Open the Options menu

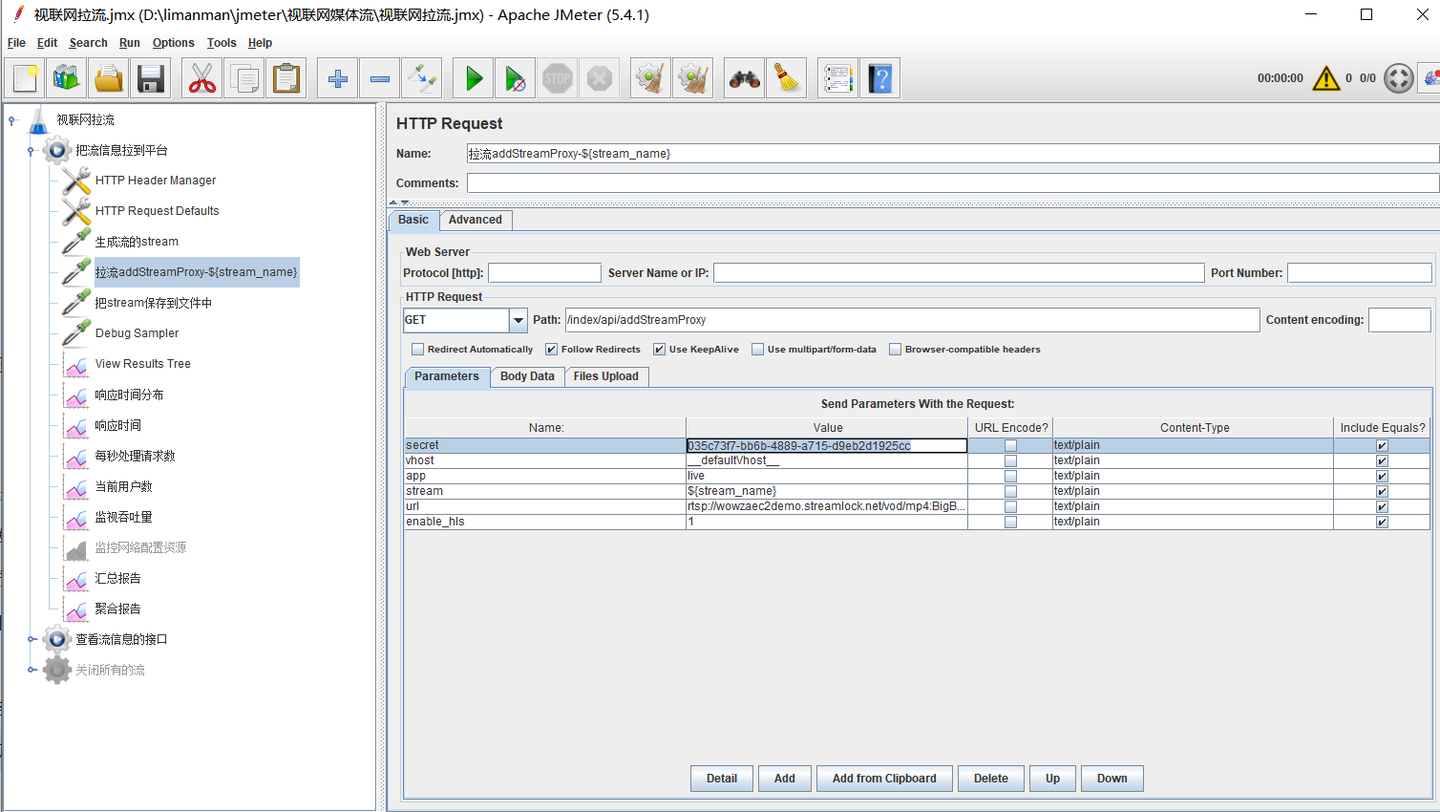(173, 43)
